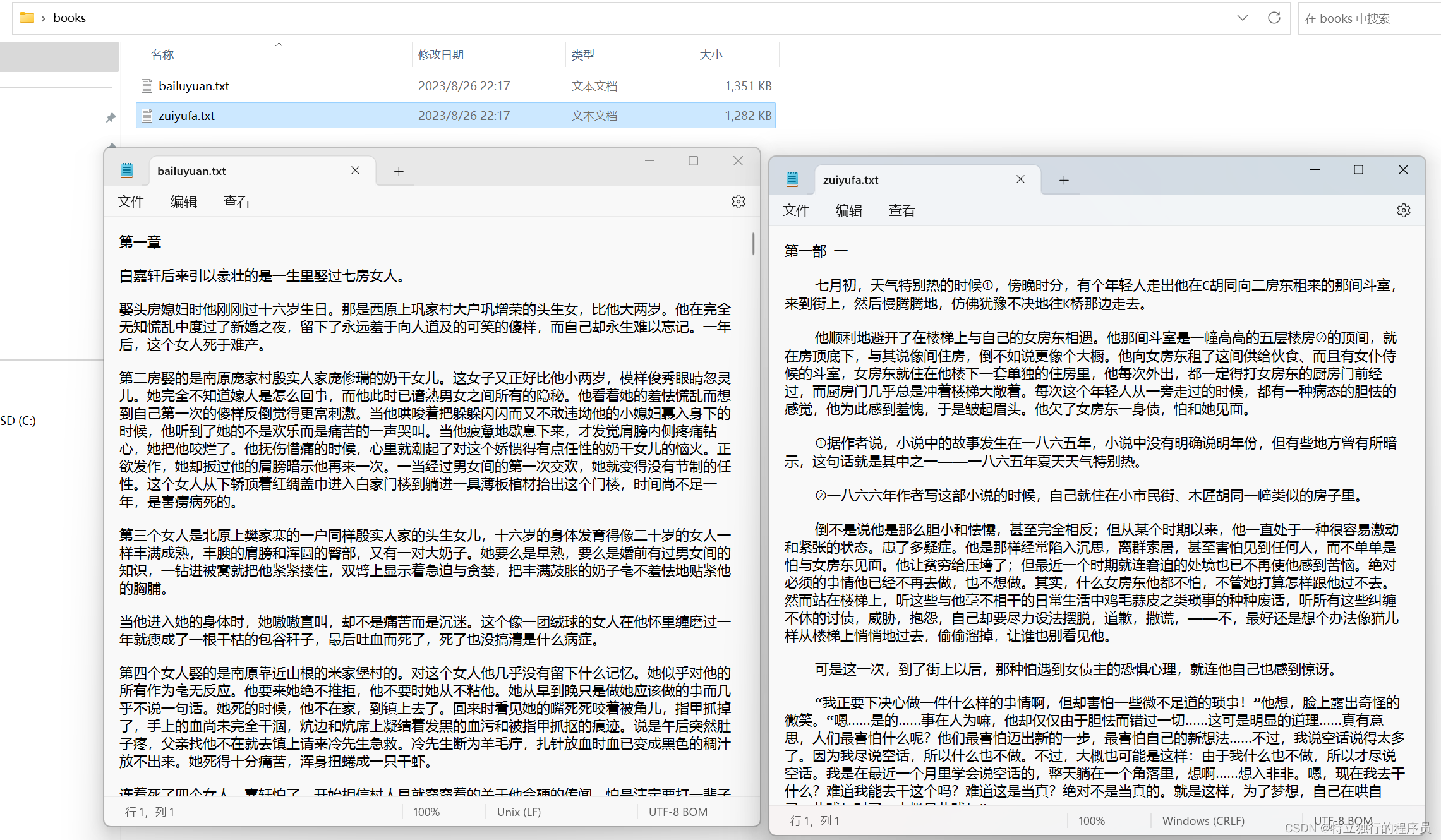This screenshot has width=1441, height=840.
Task: Sort files by the 名称 column header
Action: tap(162, 55)
